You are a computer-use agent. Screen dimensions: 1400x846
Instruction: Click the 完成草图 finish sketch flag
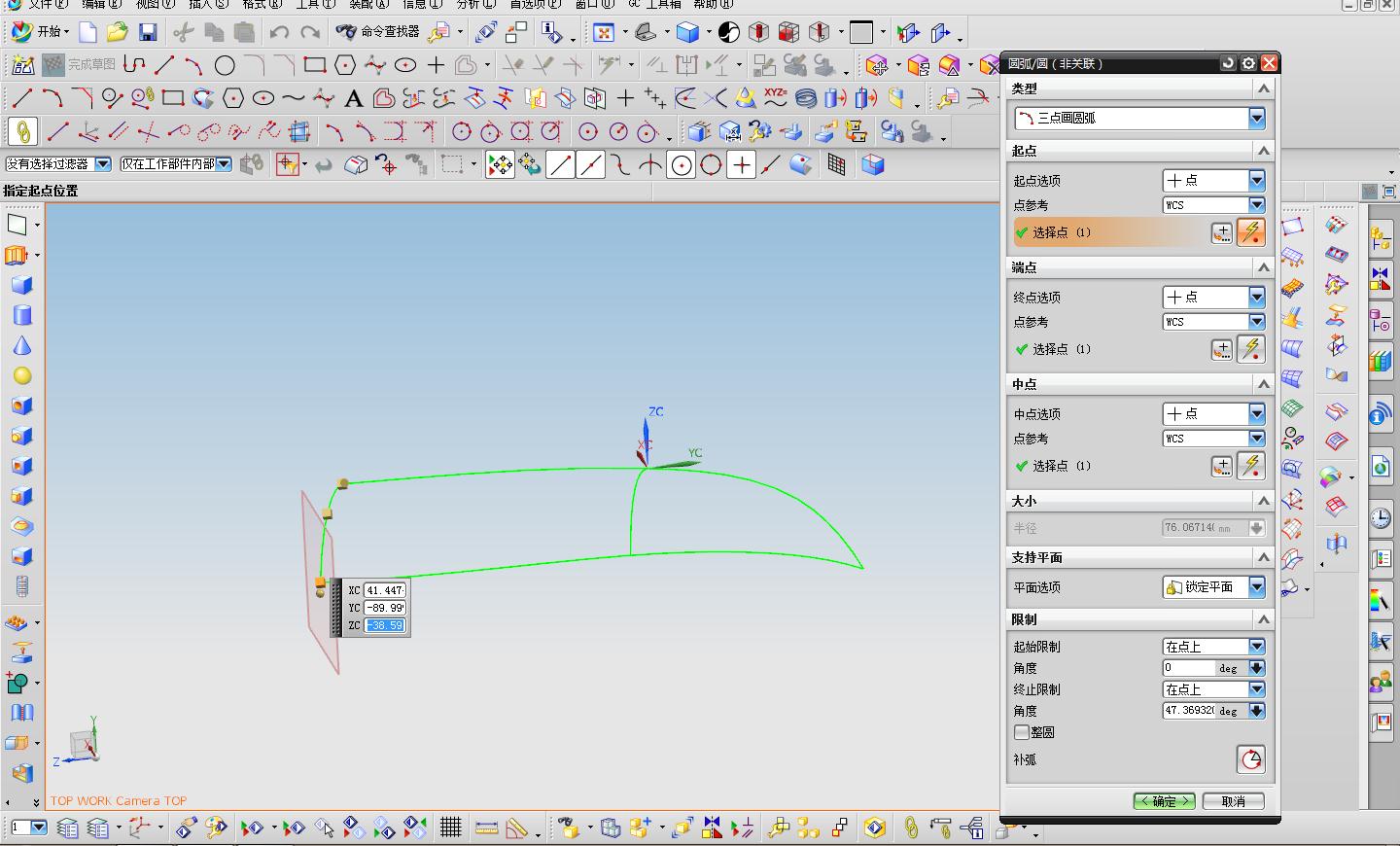[x=80, y=65]
